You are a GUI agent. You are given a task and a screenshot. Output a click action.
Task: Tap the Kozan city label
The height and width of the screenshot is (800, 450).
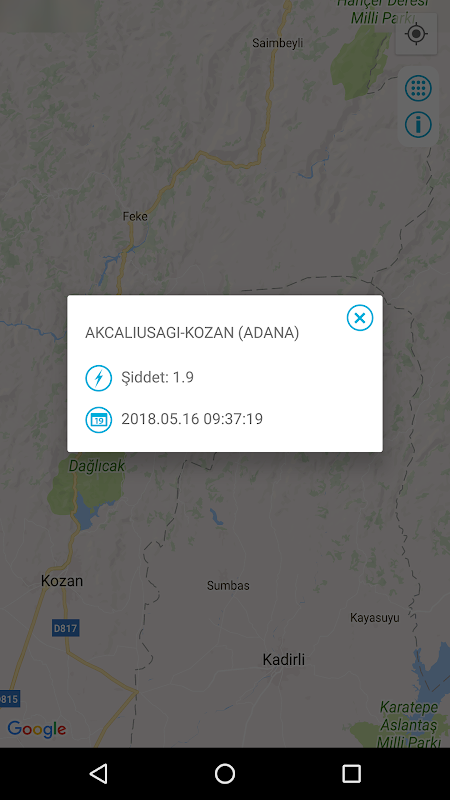pos(62,581)
